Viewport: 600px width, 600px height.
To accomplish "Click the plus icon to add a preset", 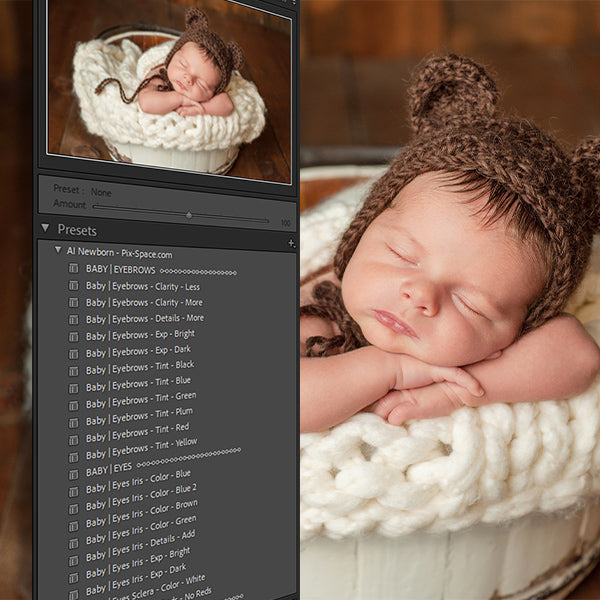I will click(291, 243).
